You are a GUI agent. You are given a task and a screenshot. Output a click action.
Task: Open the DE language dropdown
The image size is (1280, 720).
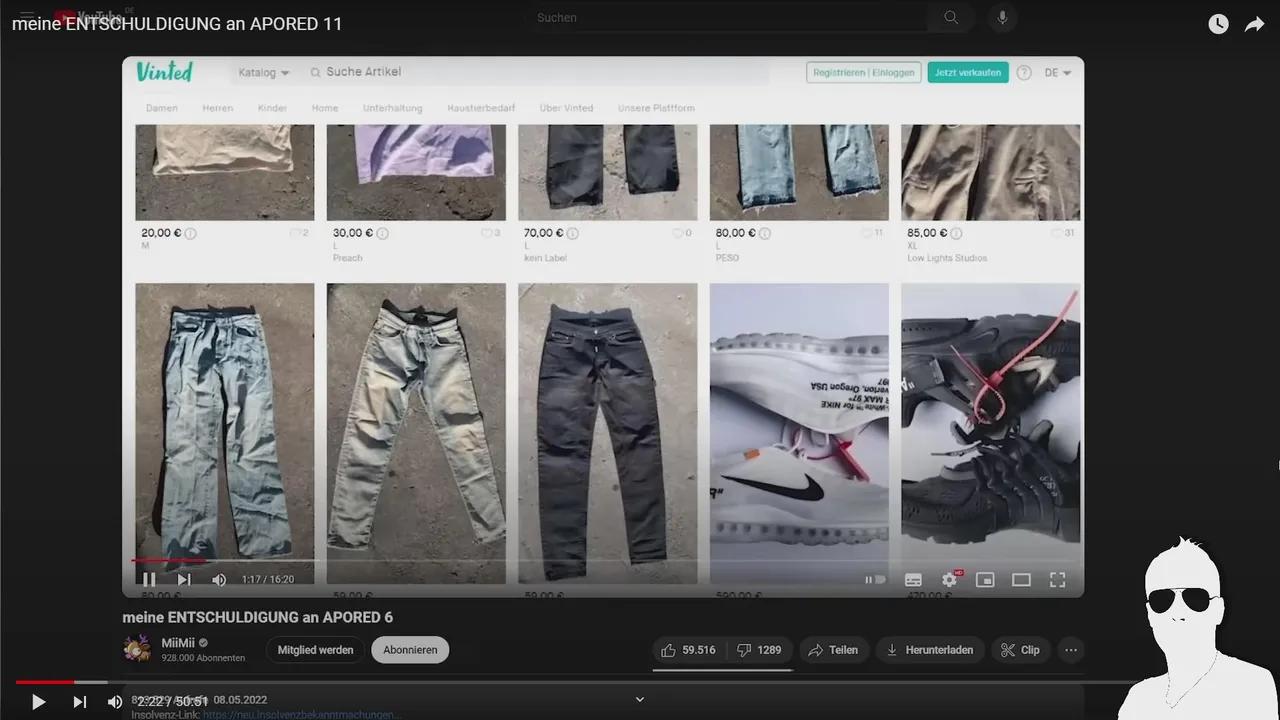coord(1058,73)
